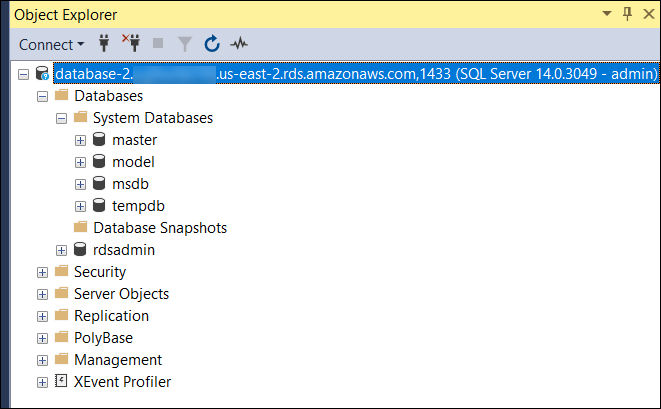Select the System Databases label
The height and width of the screenshot is (409, 661).
point(153,118)
